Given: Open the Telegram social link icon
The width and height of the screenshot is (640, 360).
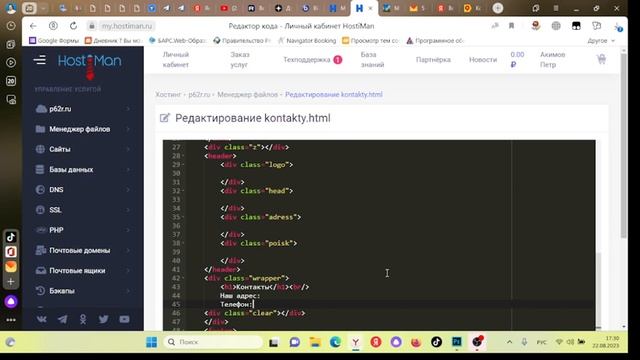Looking at the screenshot, I should 62,319.
